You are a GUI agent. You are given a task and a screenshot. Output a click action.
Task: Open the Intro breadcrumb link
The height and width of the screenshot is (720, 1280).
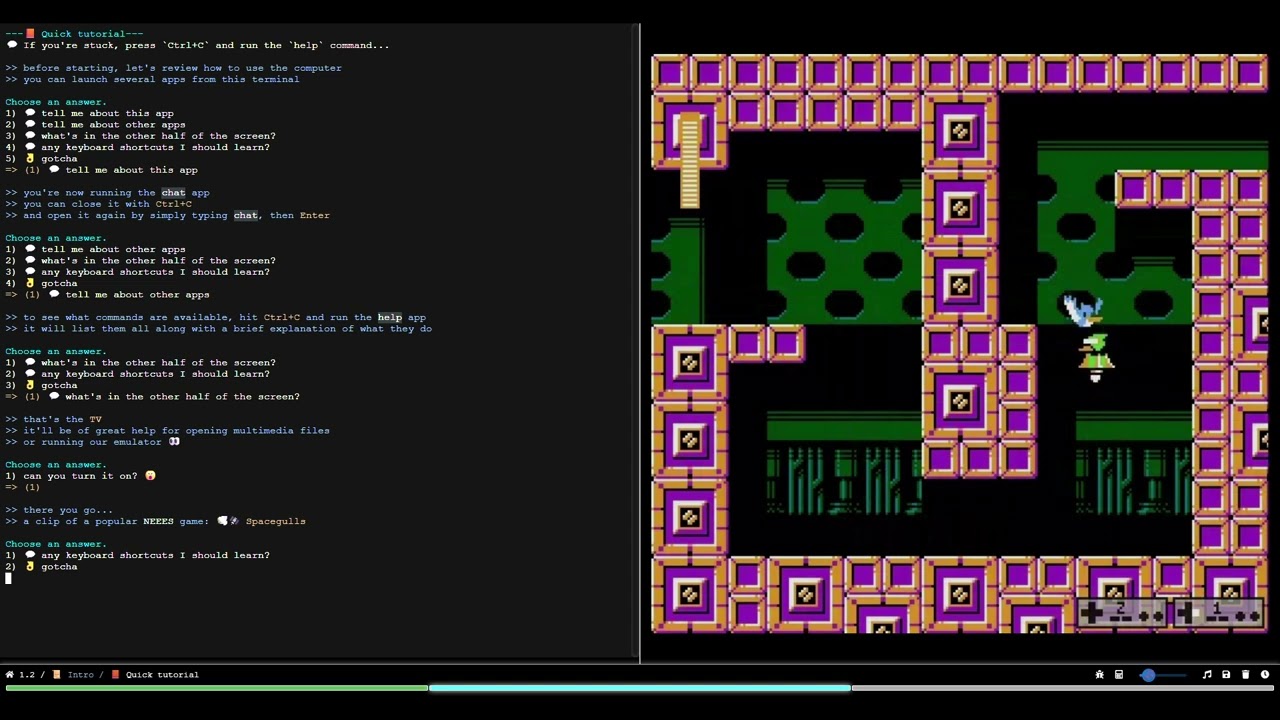pos(80,675)
